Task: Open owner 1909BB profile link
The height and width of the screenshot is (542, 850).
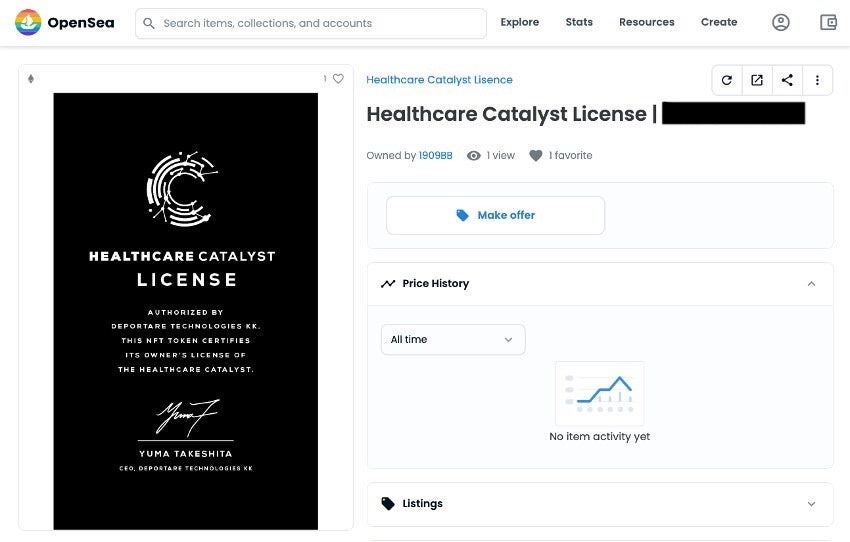Action: 435,156
